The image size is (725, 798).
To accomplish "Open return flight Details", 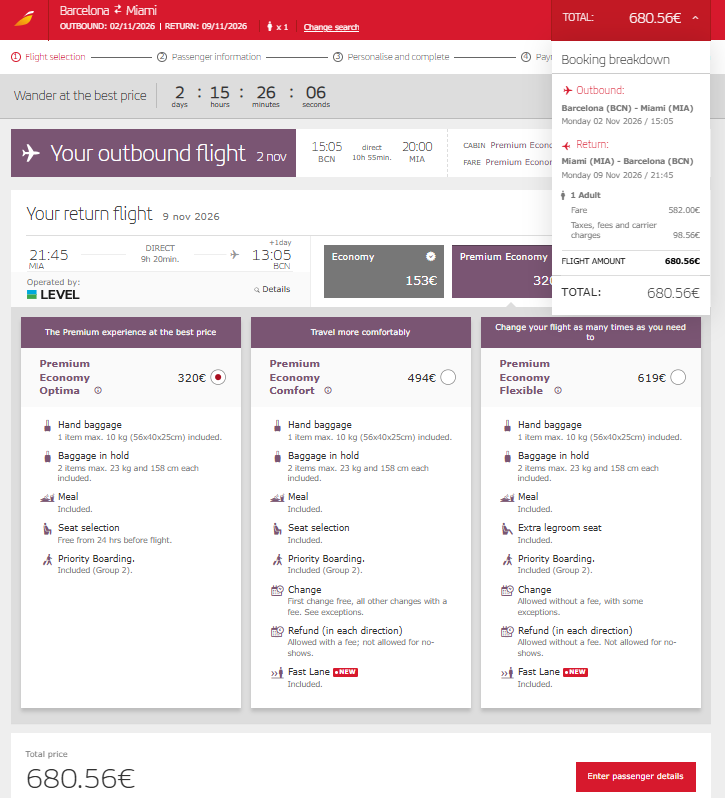I will tap(272, 289).
